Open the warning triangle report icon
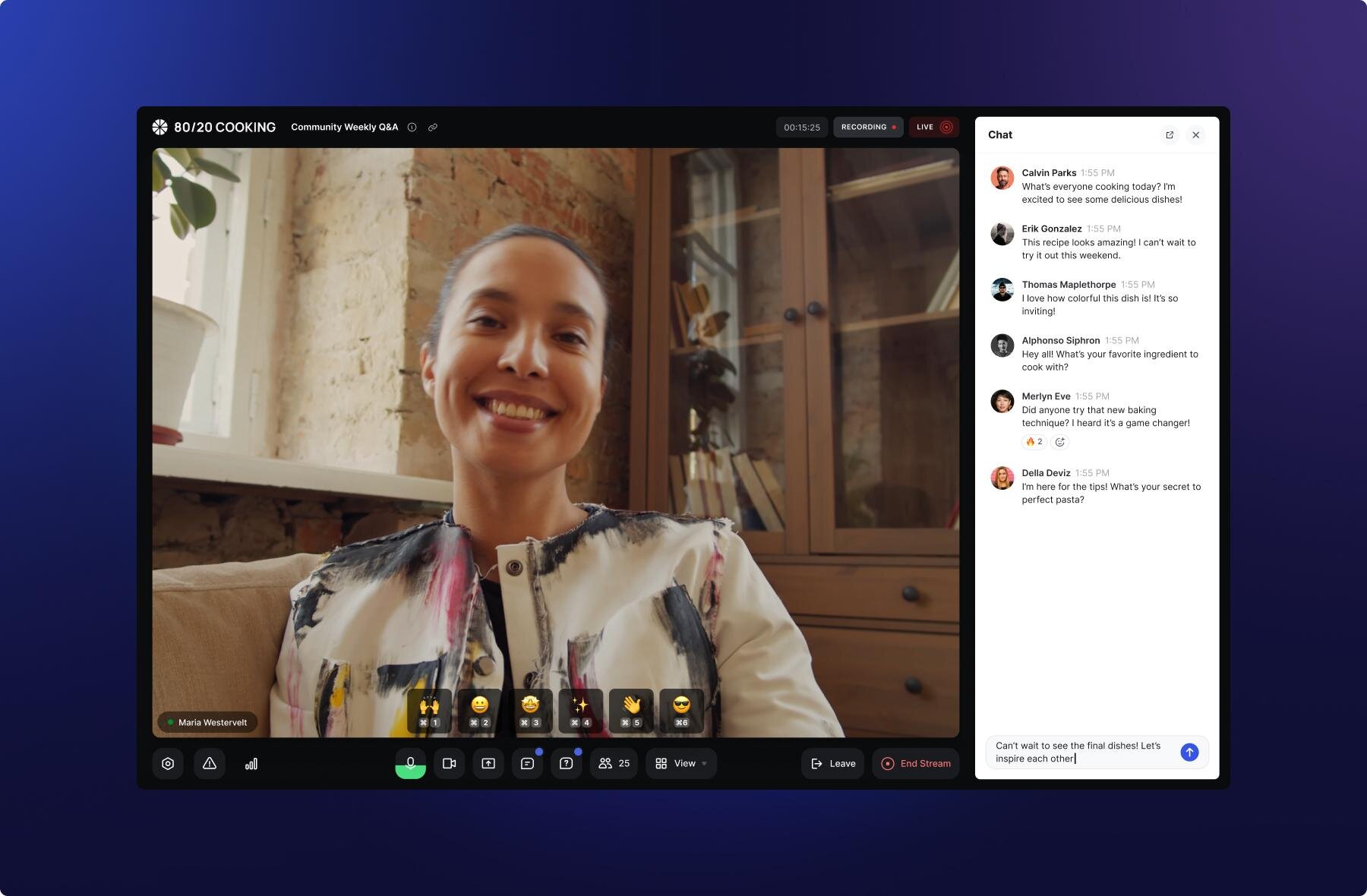1367x896 pixels. point(210,763)
